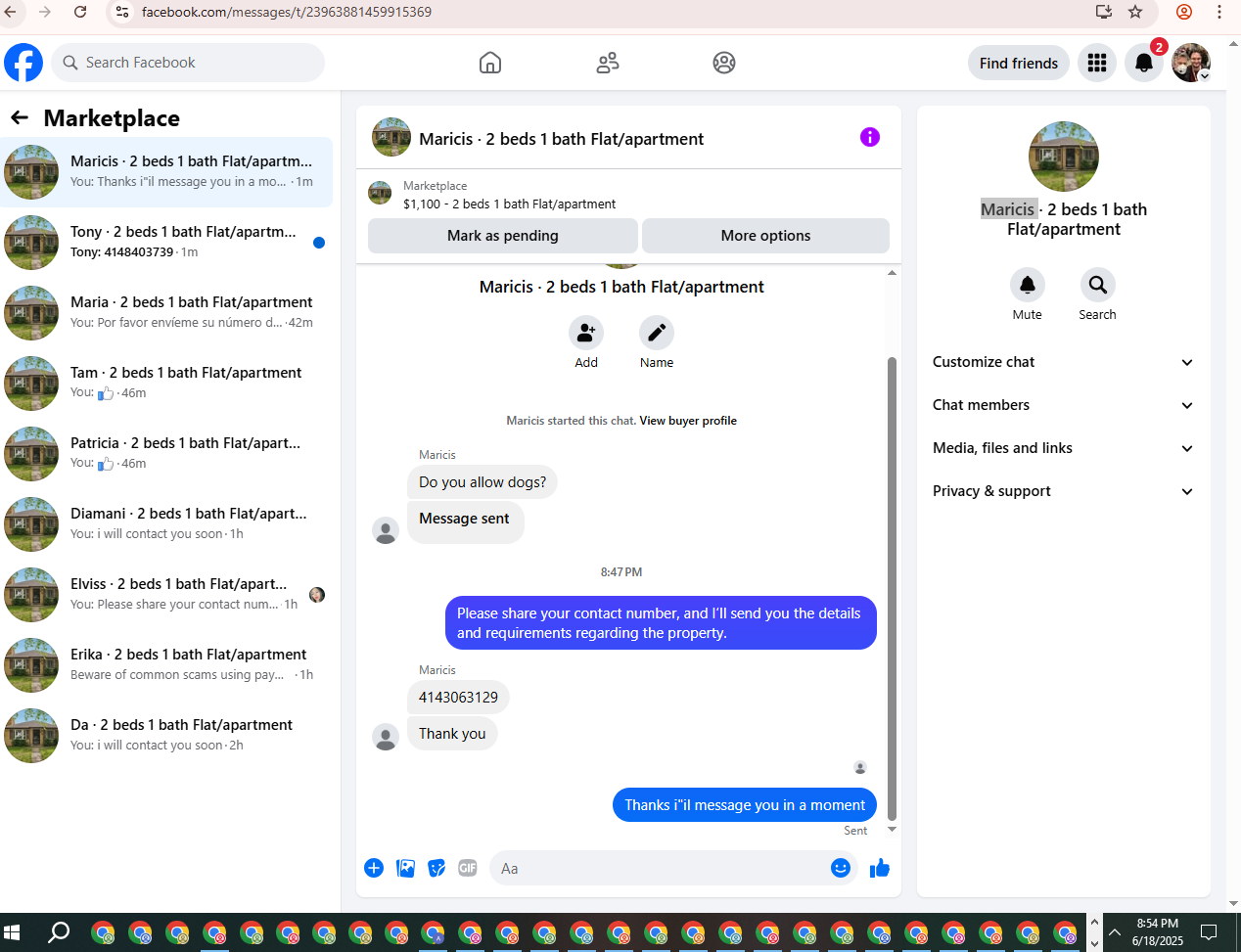
Task: Click the chat message scrollbar thumb
Action: click(x=892, y=587)
